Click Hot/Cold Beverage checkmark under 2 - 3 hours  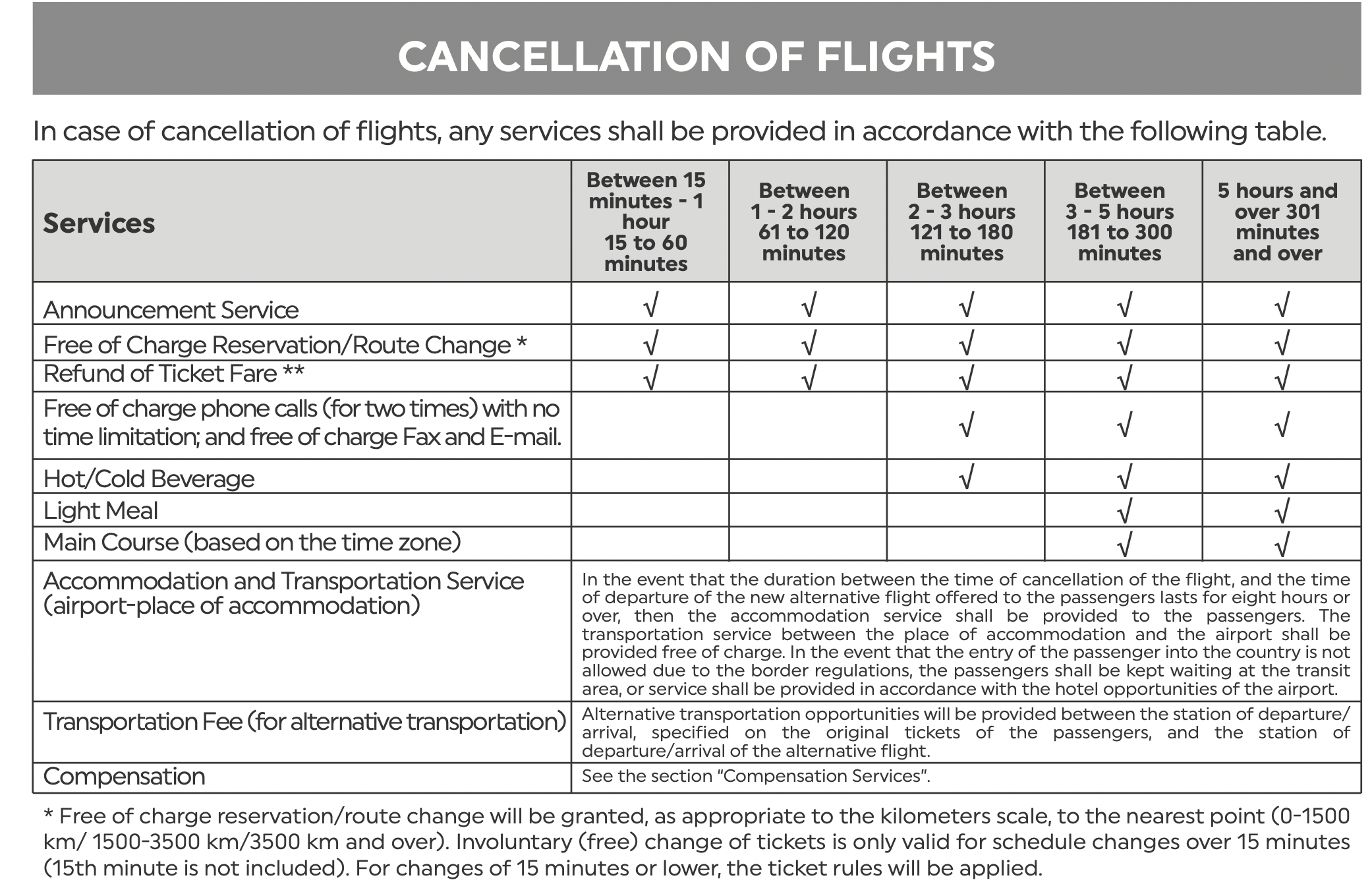click(x=966, y=477)
